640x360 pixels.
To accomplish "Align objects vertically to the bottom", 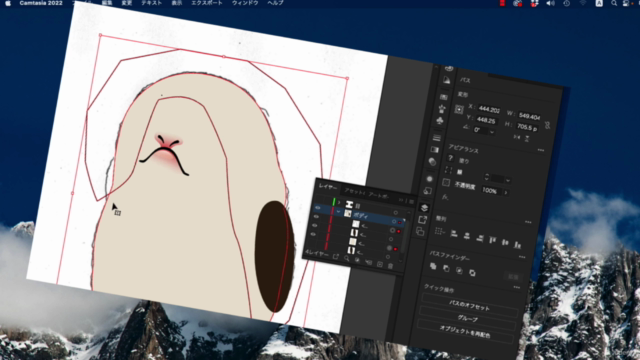I will (x=518, y=245).
